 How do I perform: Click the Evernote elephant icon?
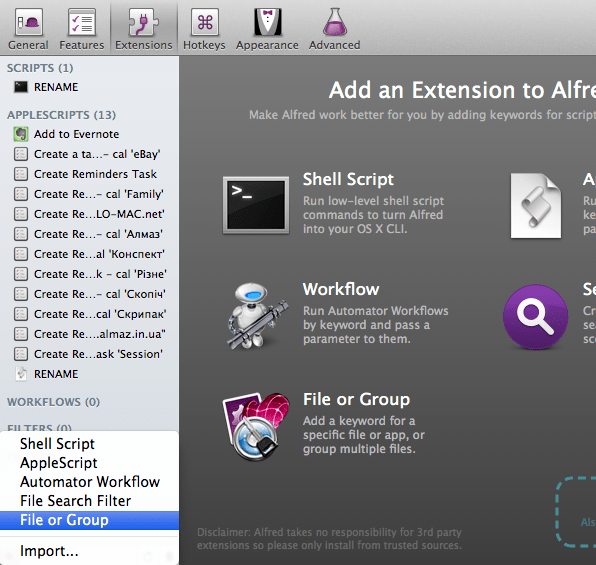[x=21, y=134]
